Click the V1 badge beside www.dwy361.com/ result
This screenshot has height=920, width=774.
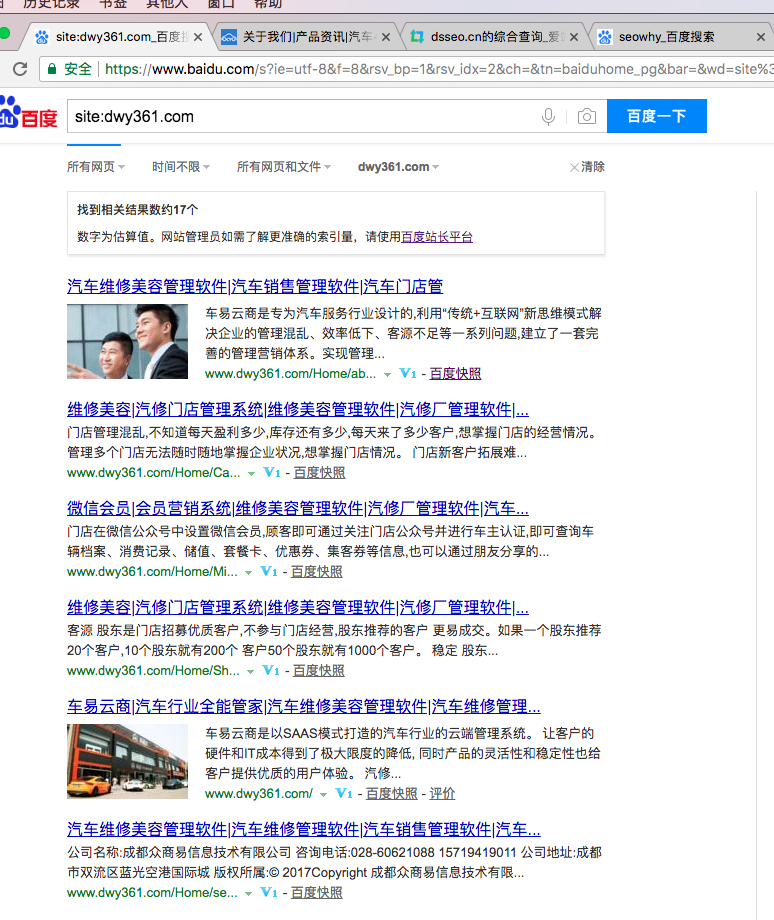tap(343, 793)
